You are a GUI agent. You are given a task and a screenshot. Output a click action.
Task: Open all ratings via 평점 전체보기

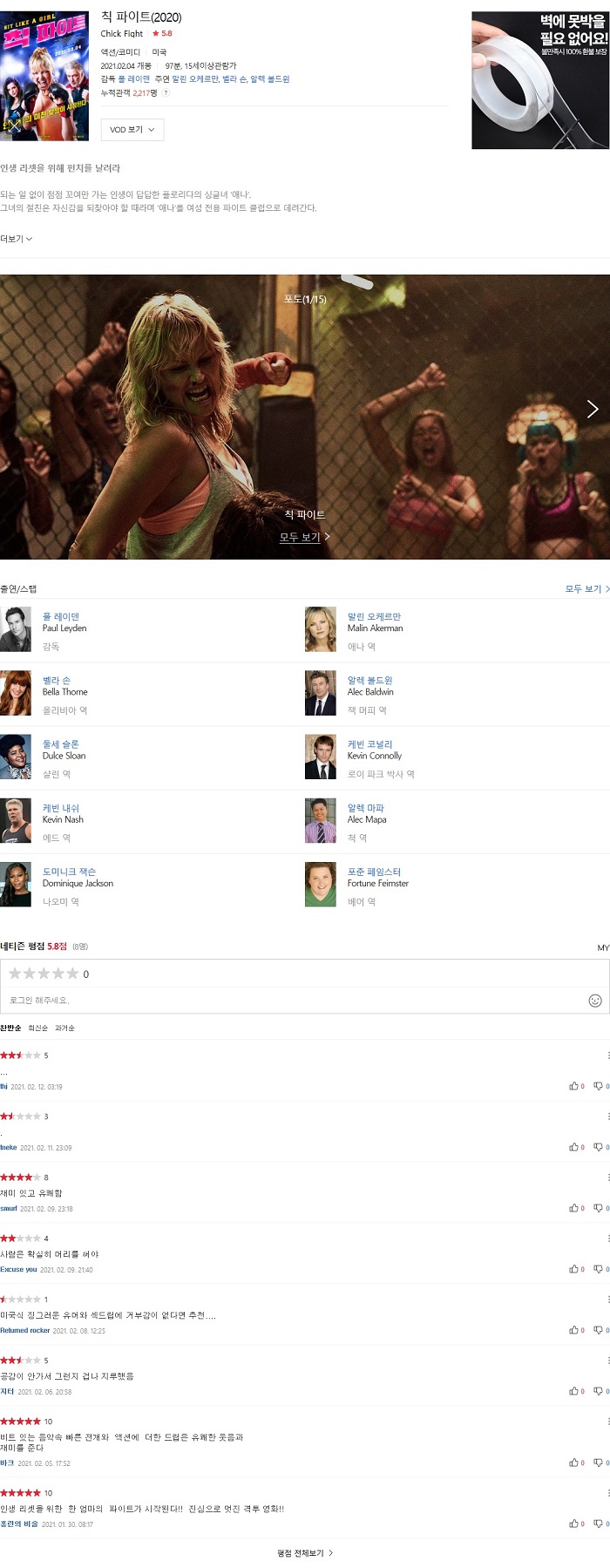pyautogui.click(x=305, y=1553)
